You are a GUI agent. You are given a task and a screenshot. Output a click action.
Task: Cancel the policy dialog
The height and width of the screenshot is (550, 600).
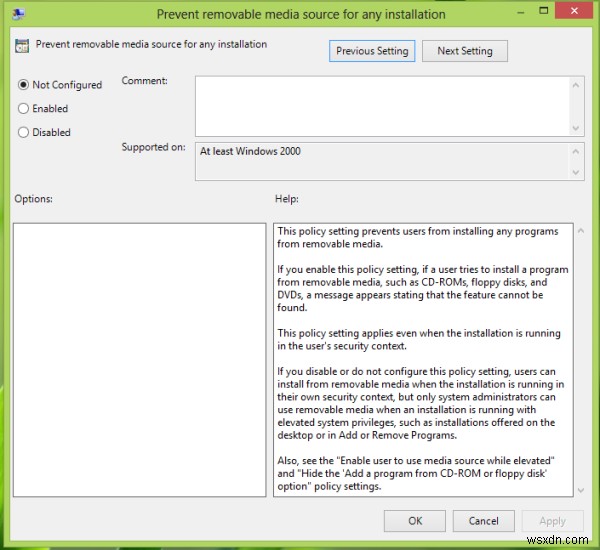[484, 521]
